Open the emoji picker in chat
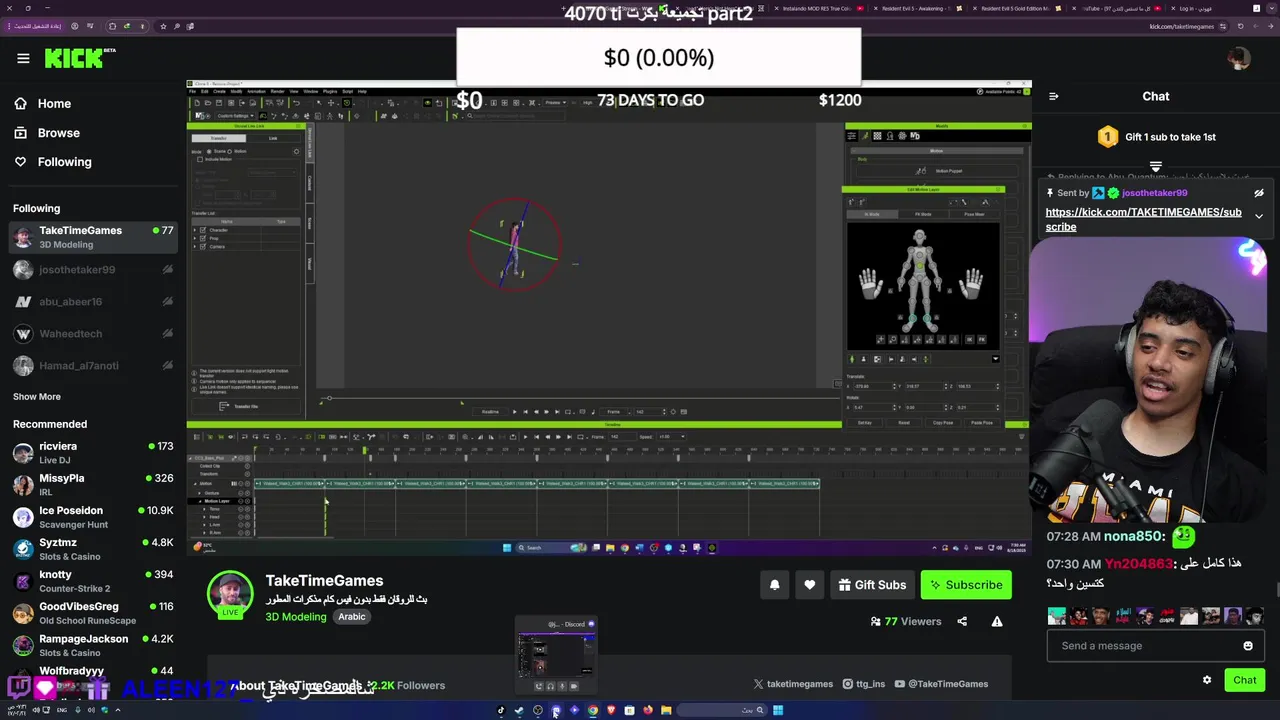1280x720 pixels. pos(1248,646)
